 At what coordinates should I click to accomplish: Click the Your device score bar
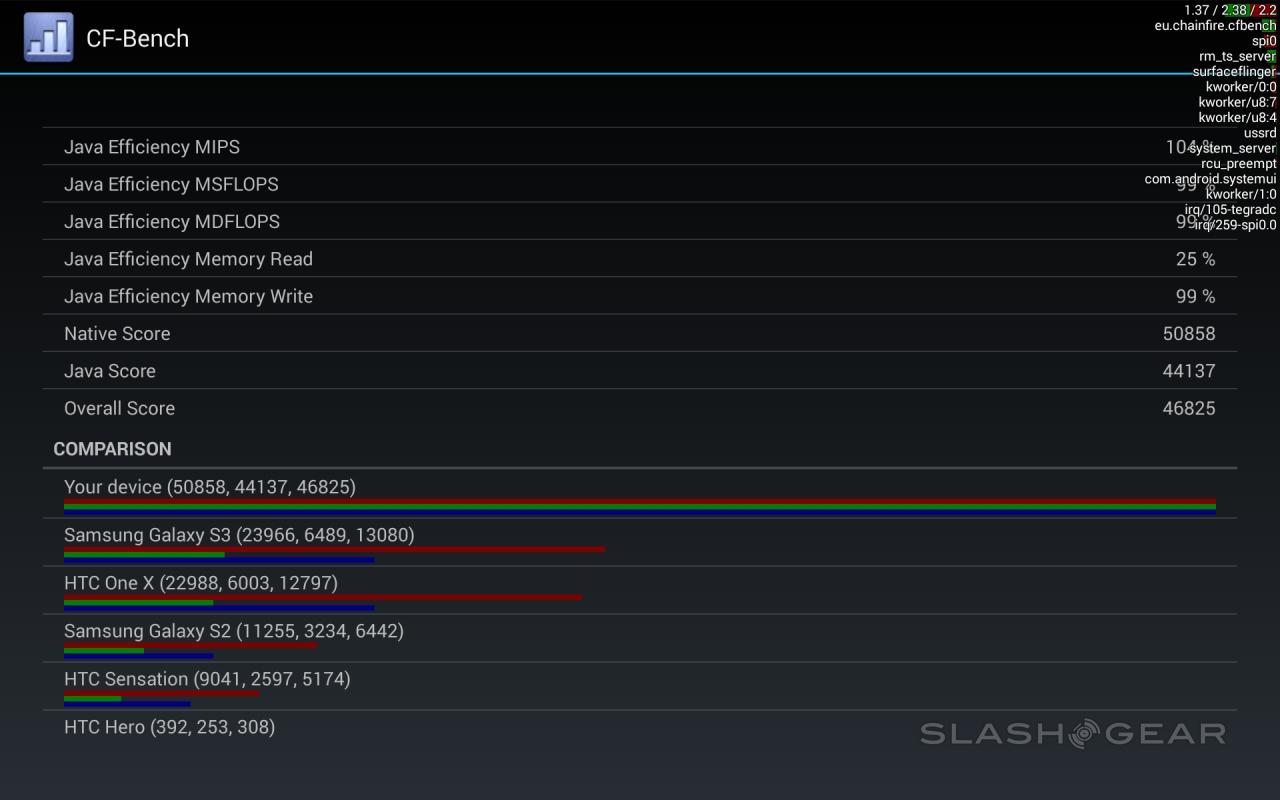click(x=640, y=507)
